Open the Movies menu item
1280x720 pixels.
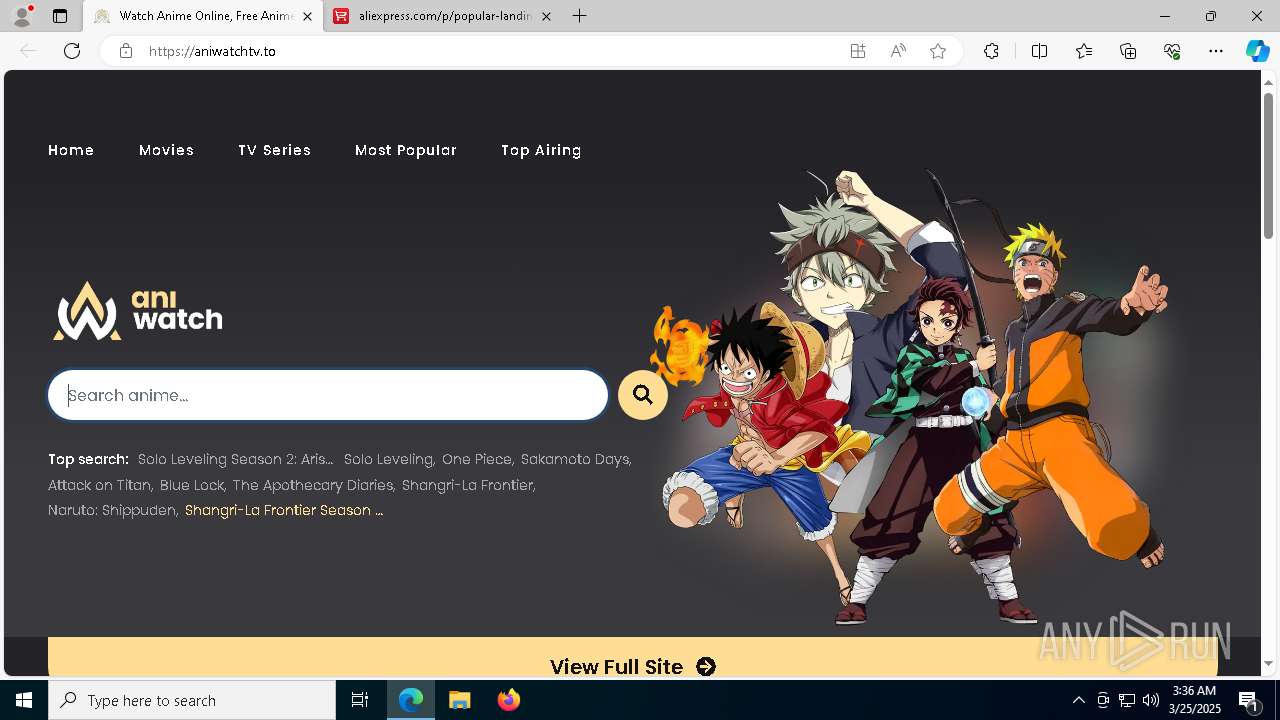pos(166,150)
